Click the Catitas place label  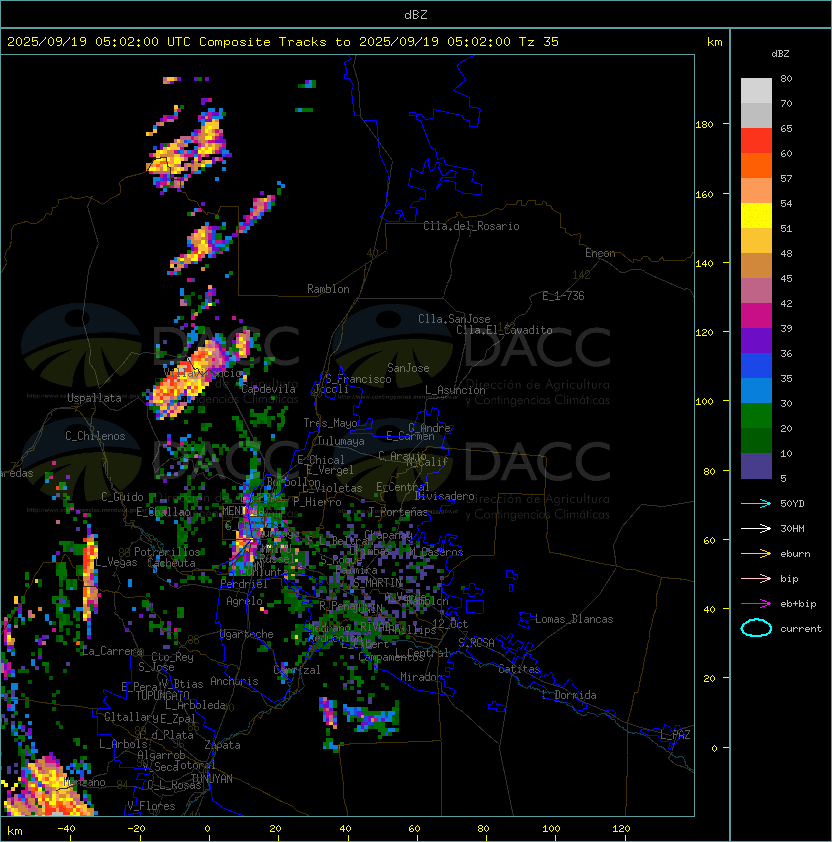[x=519, y=669]
